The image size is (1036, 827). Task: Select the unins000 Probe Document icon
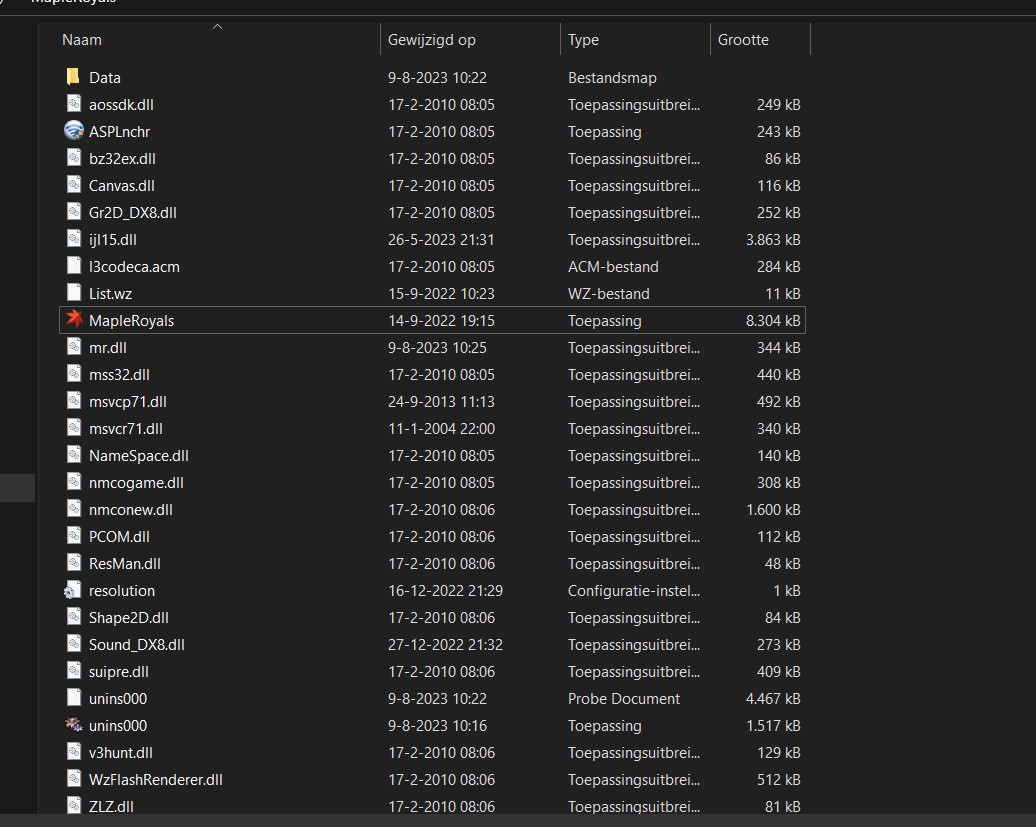click(x=73, y=698)
